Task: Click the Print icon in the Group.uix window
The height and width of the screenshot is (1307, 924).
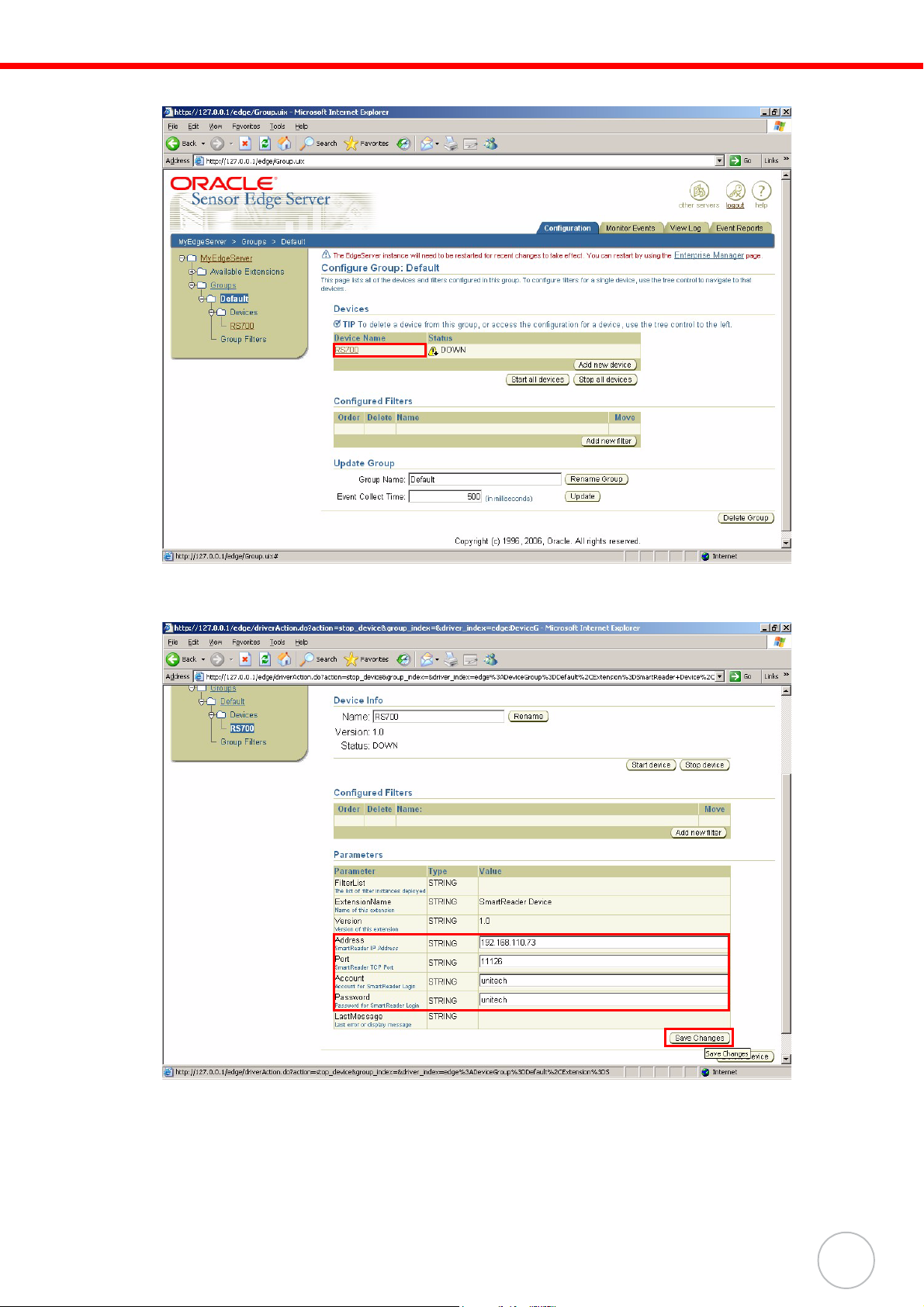Action: coord(451,143)
